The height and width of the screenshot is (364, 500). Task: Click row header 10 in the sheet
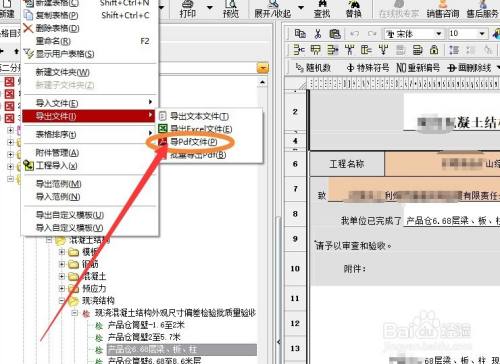click(x=295, y=269)
